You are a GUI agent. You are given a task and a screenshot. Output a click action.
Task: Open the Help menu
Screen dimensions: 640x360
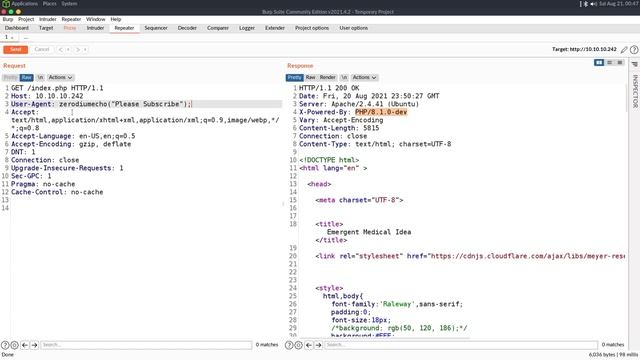click(x=116, y=19)
